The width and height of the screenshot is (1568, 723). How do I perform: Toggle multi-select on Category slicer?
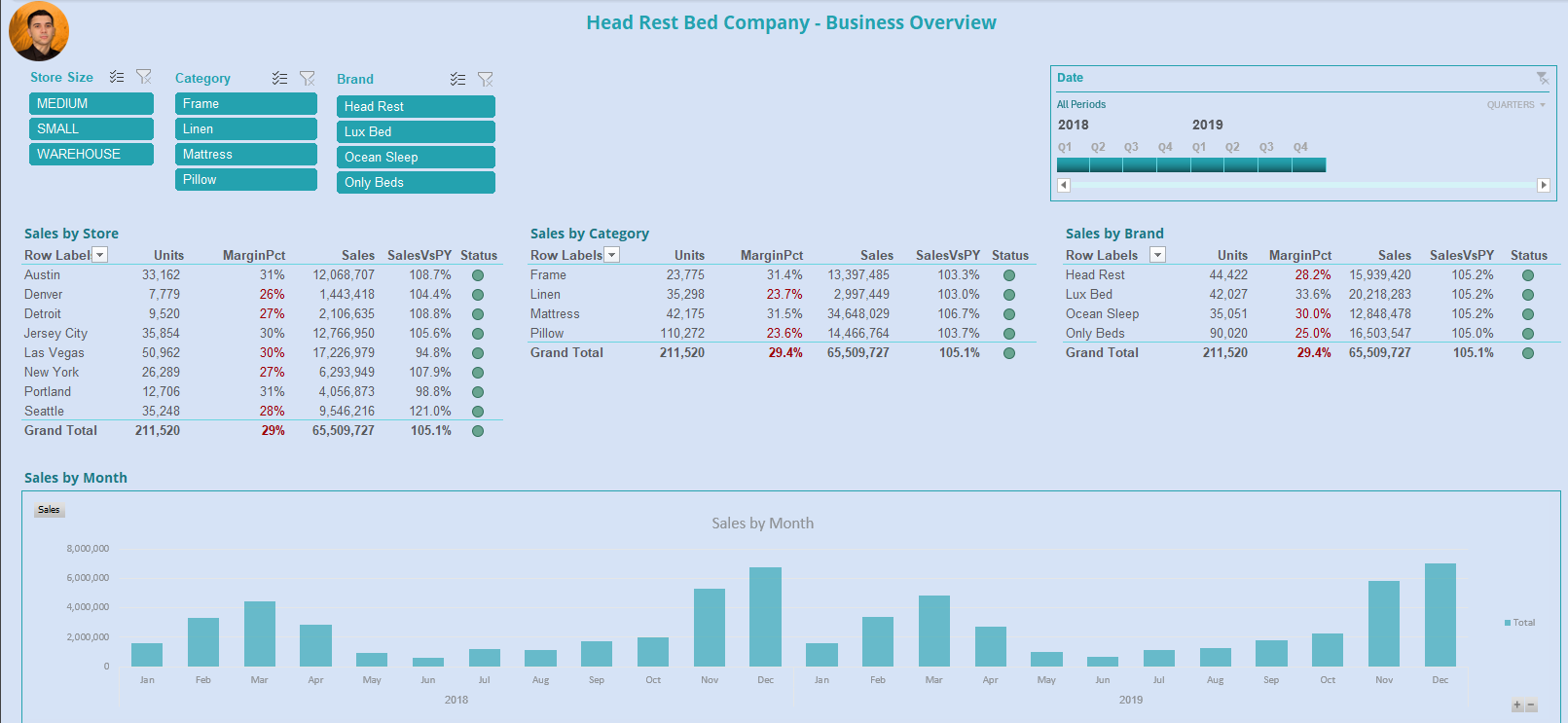point(279,78)
